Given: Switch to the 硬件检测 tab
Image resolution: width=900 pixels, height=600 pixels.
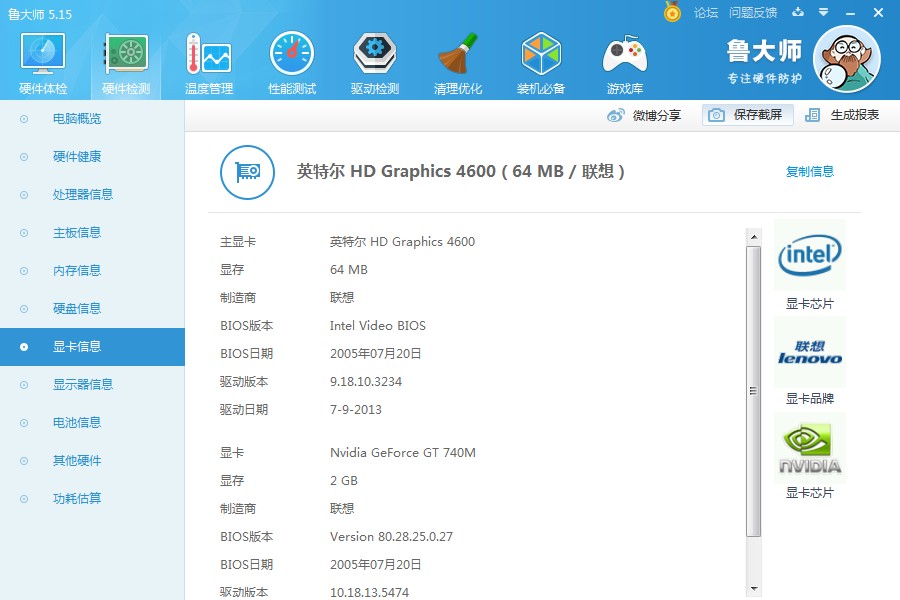Looking at the screenshot, I should pyautogui.click(x=124, y=60).
